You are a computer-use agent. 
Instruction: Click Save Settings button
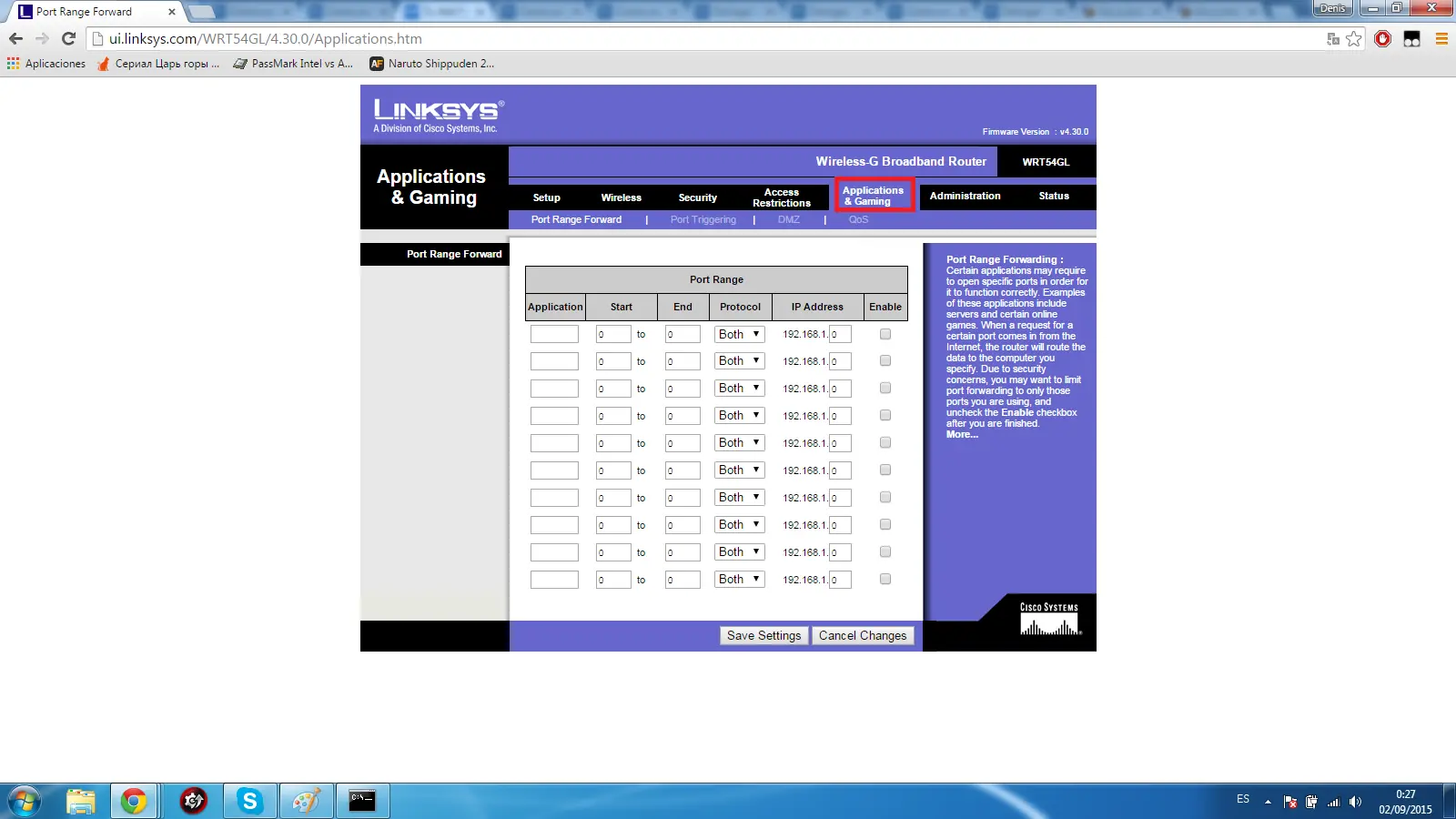[764, 636]
